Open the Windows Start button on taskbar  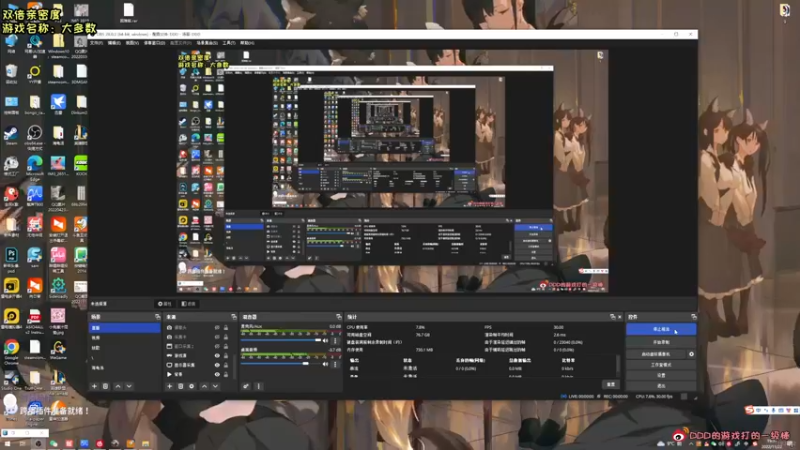coord(6,443)
